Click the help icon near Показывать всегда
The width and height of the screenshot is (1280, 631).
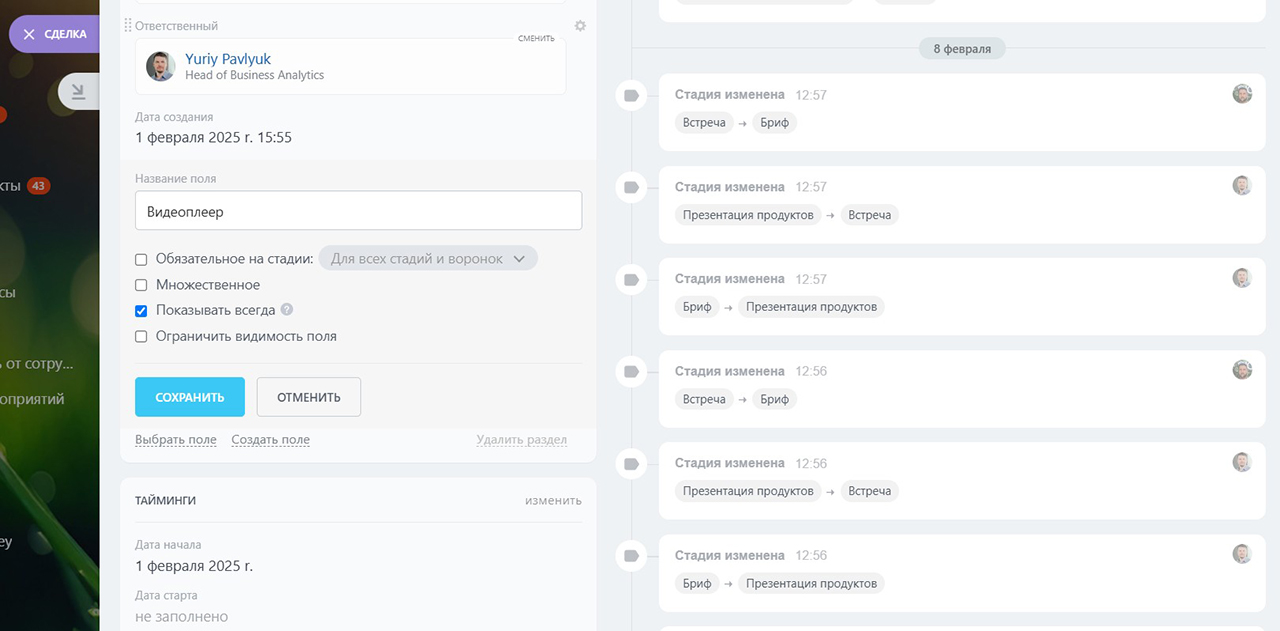(x=287, y=310)
